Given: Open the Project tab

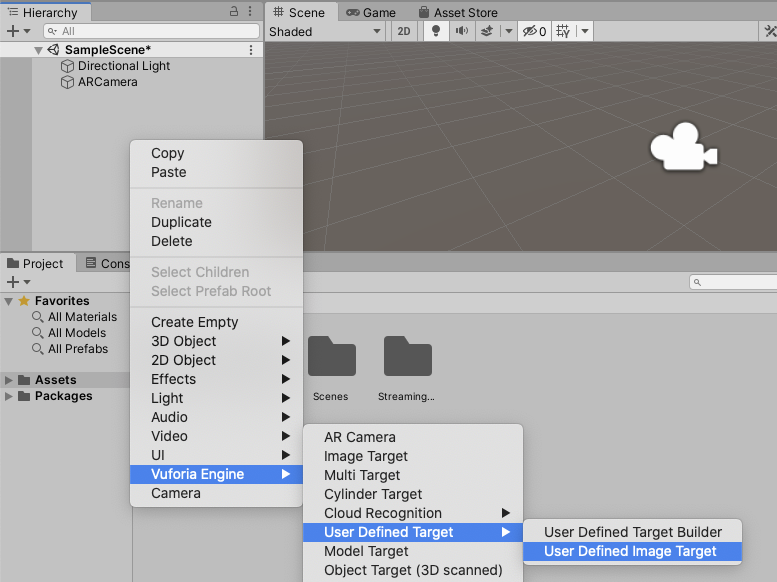Looking at the screenshot, I should 36,263.
